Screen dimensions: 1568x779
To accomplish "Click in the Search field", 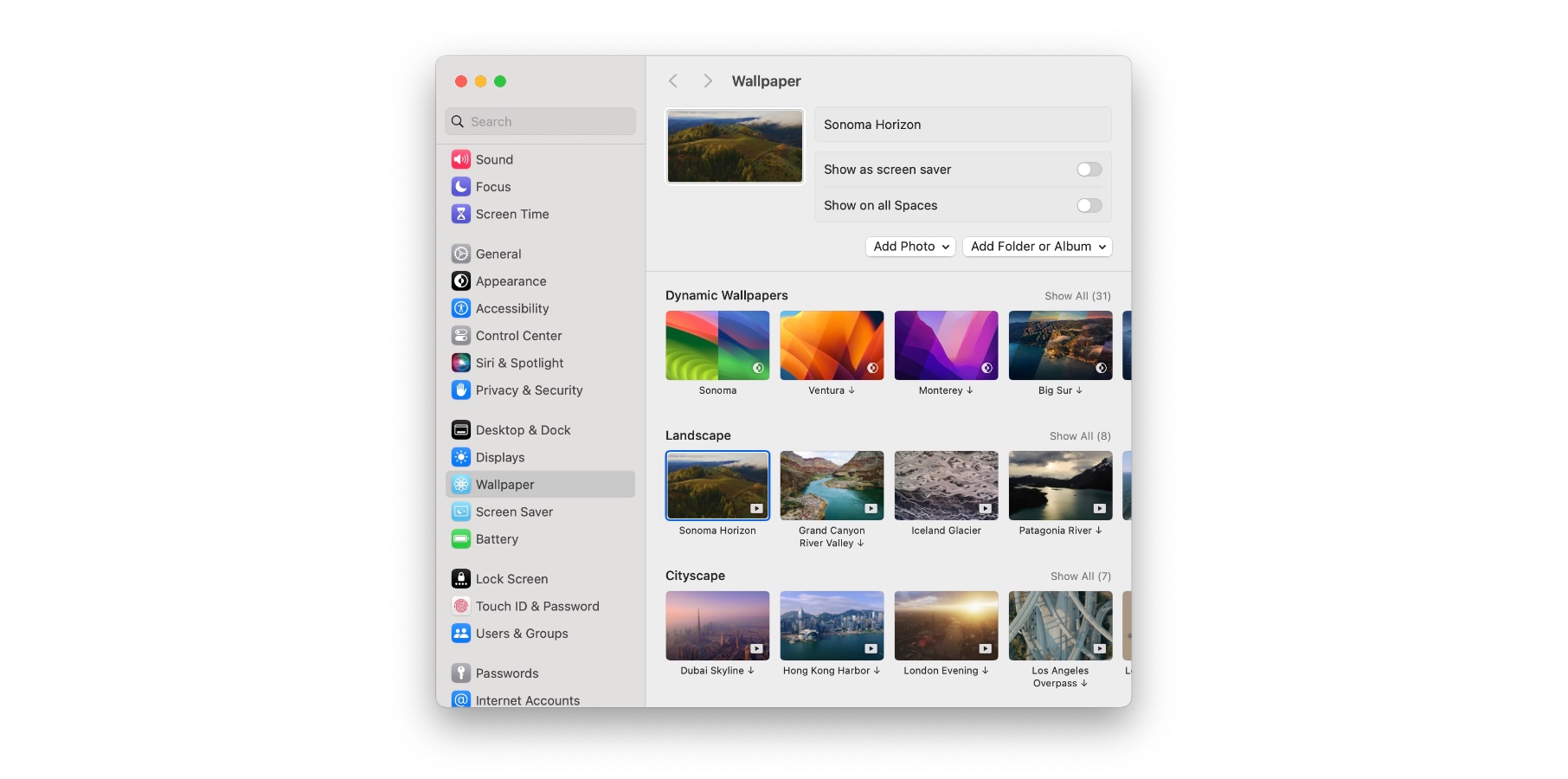I will (x=540, y=121).
